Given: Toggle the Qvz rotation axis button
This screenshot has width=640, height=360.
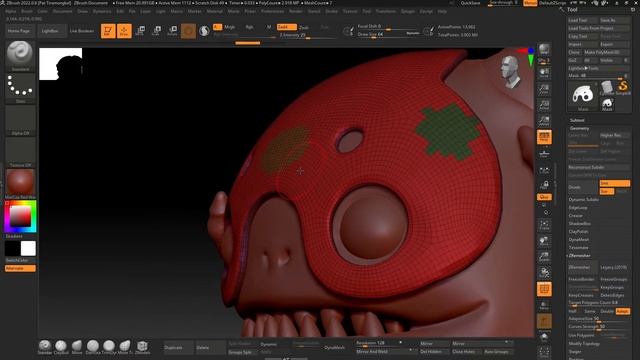Looking at the screenshot, I should pos(544,197).
